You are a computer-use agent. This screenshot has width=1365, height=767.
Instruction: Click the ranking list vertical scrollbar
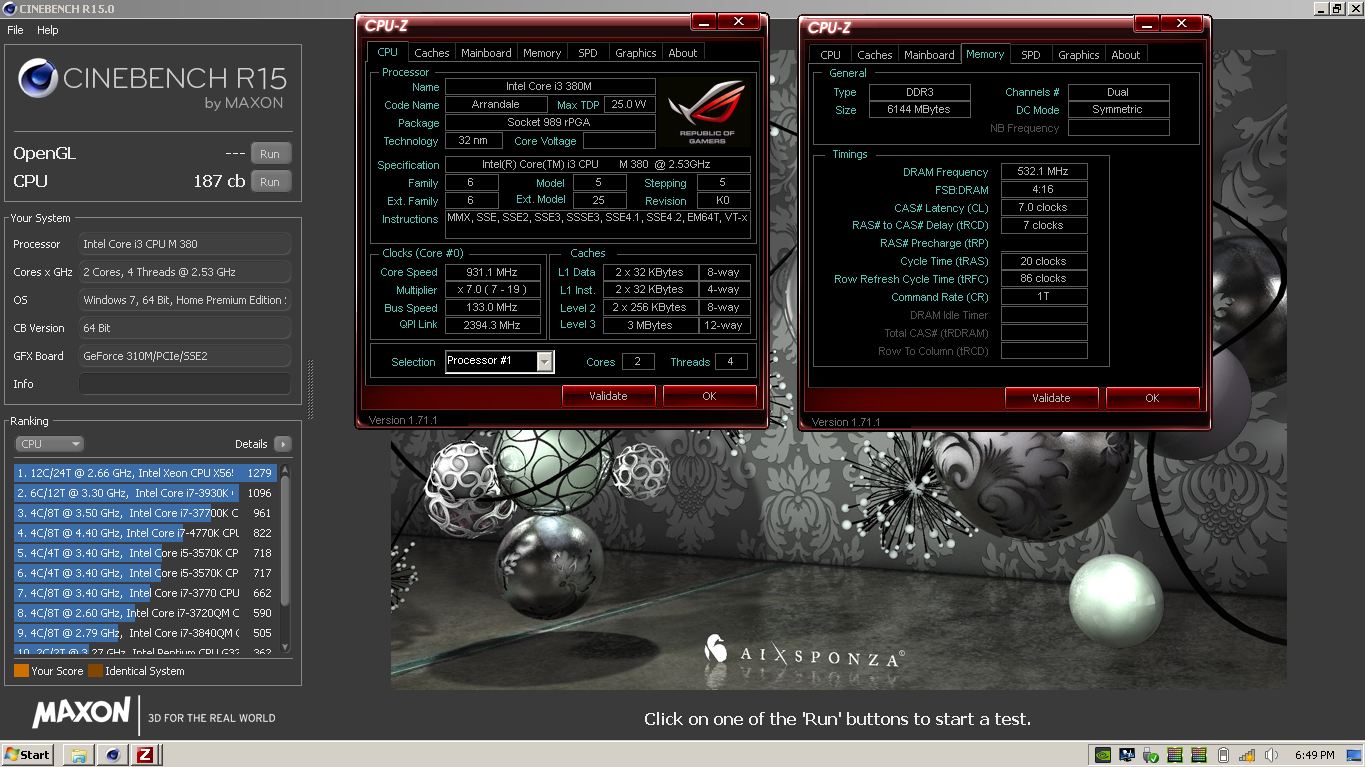click(x=285, y=558)
